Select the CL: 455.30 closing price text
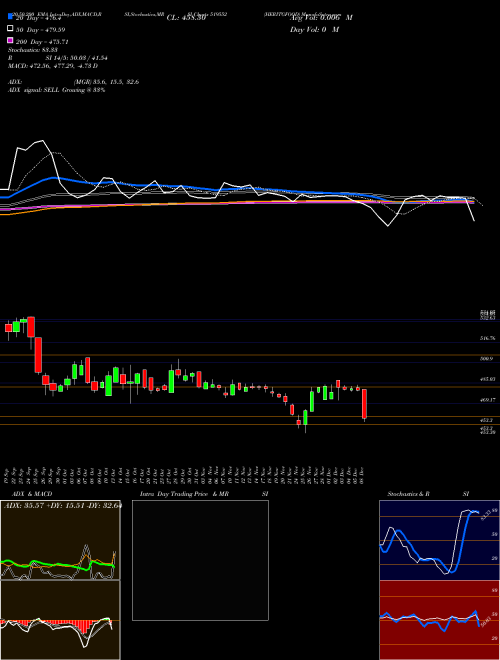Screen dimensions: 500x660 pyautogui.click(x=186, y=18)
